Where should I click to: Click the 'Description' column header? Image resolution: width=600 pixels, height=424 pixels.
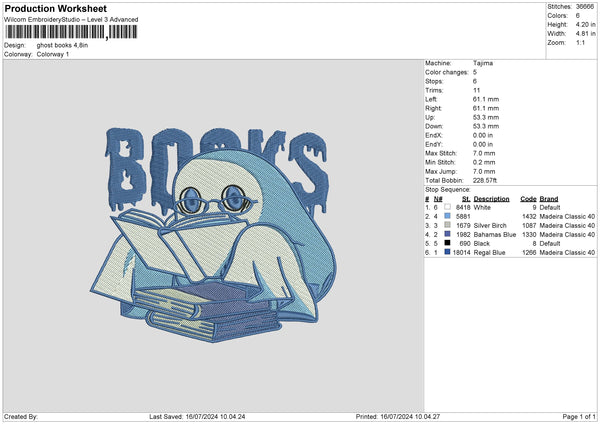491,199
